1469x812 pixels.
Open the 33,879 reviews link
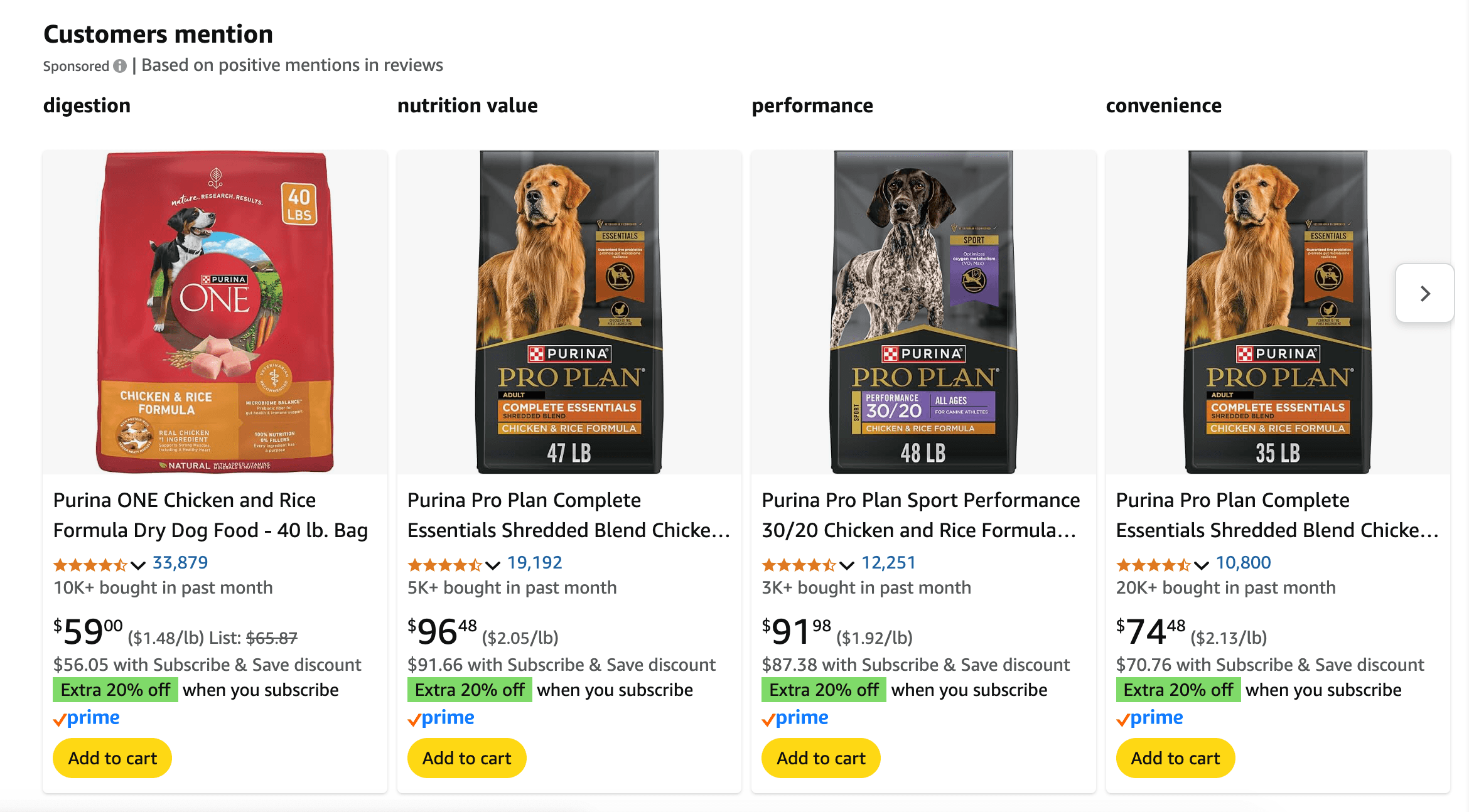click(x=180, y=563)
